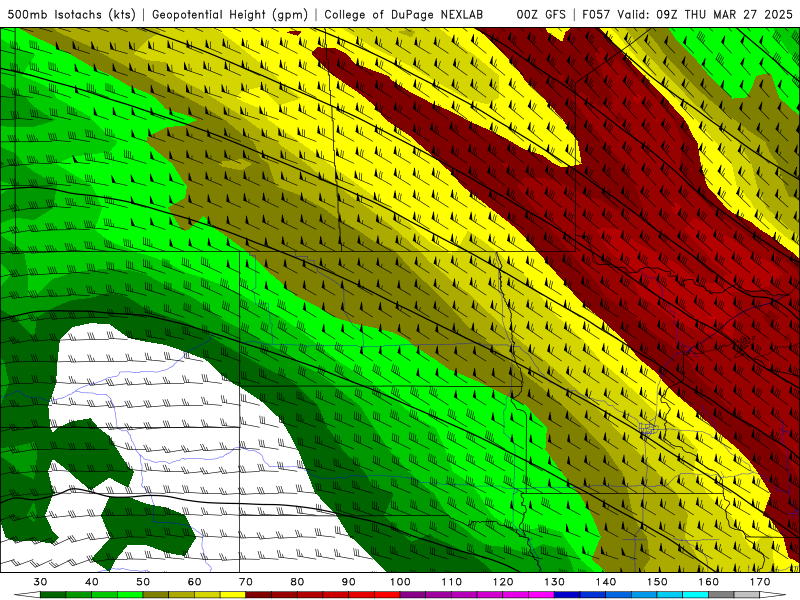Click the darkest blue swatch in the color bar

click(x=567, y=595)
